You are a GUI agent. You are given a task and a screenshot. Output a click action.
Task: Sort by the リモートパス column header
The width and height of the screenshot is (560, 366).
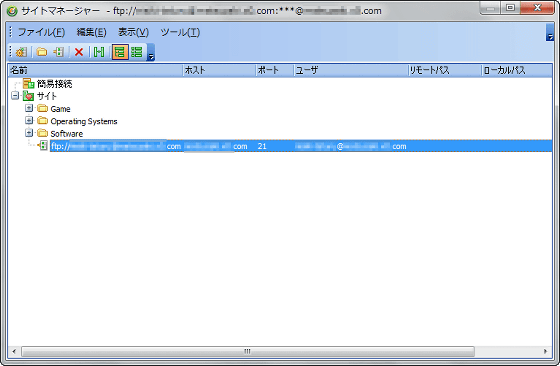click(445, 70)
